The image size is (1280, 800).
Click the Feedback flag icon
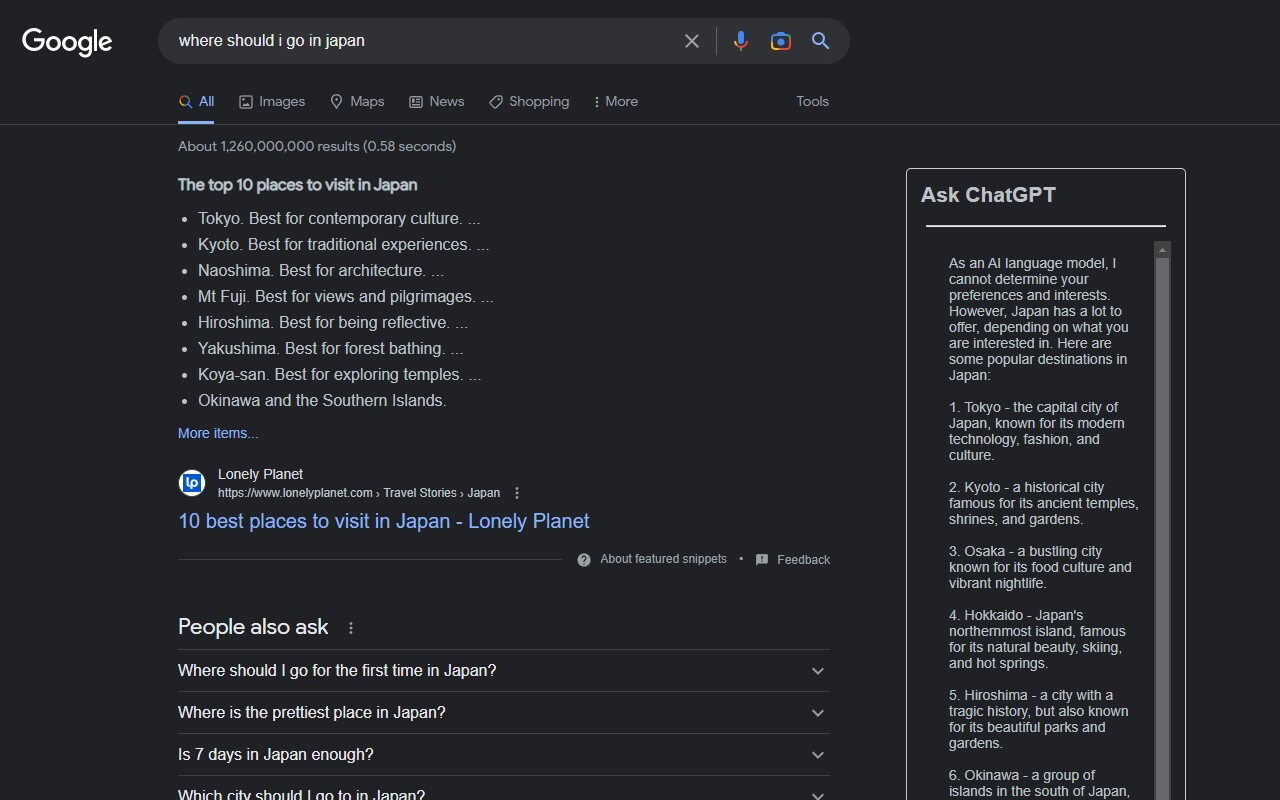pos(762,560)
